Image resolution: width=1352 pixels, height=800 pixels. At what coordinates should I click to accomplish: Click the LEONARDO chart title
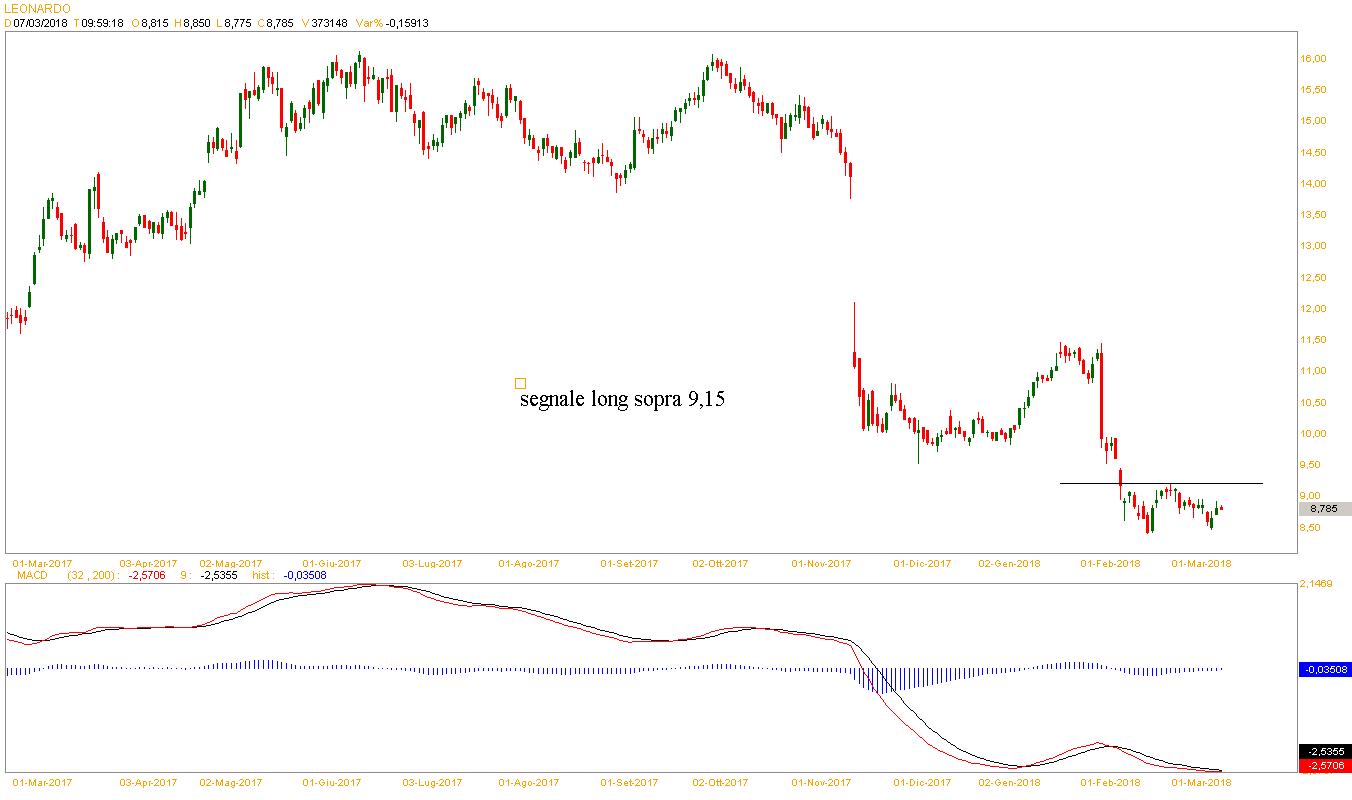(x=37, y=8)
